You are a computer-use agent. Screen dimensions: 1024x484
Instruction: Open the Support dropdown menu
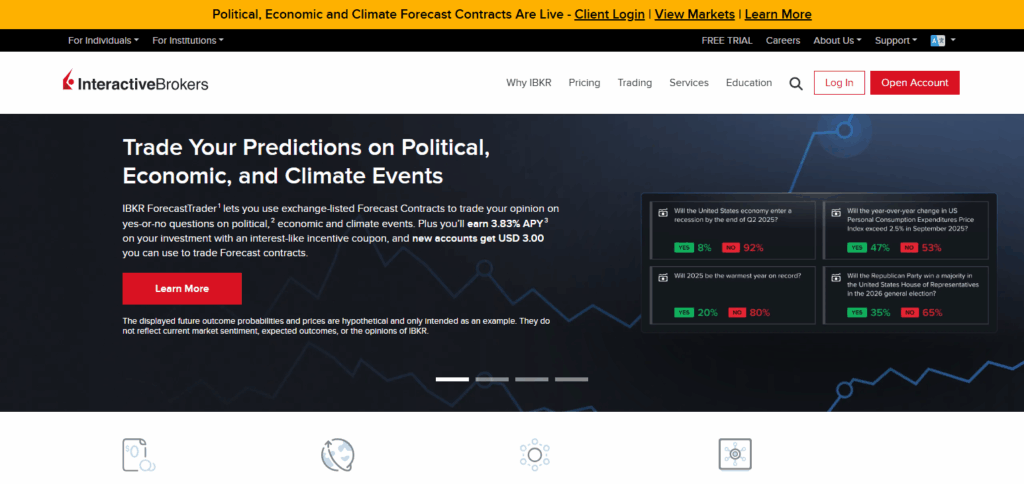(896, 40)
